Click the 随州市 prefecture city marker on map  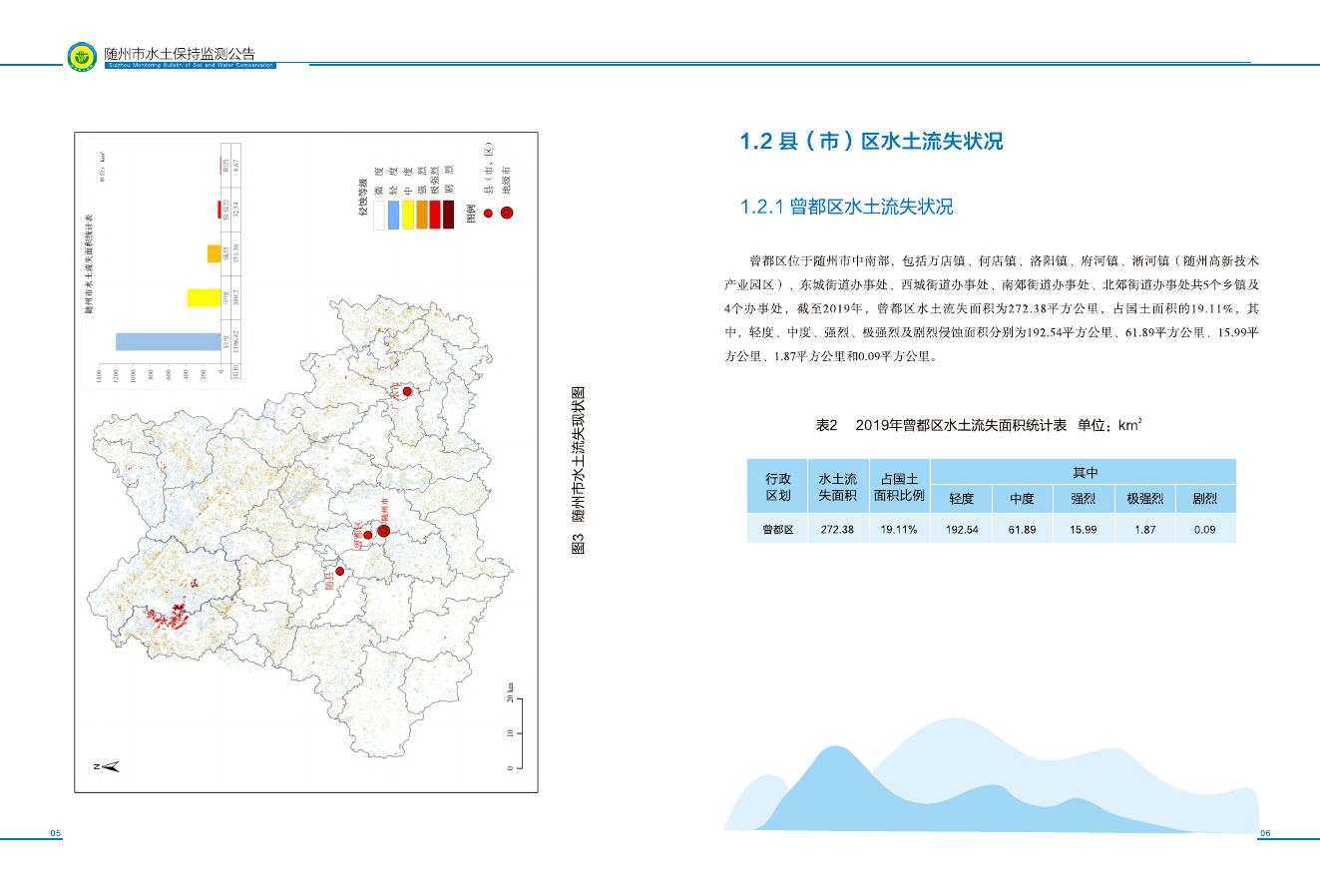pos(384,531)
